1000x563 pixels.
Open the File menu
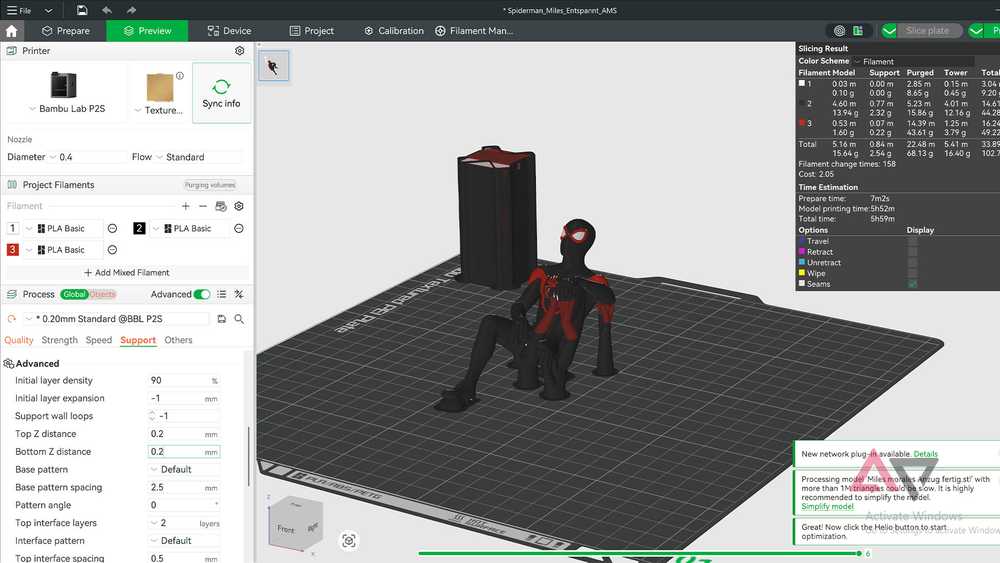[19, 10]
